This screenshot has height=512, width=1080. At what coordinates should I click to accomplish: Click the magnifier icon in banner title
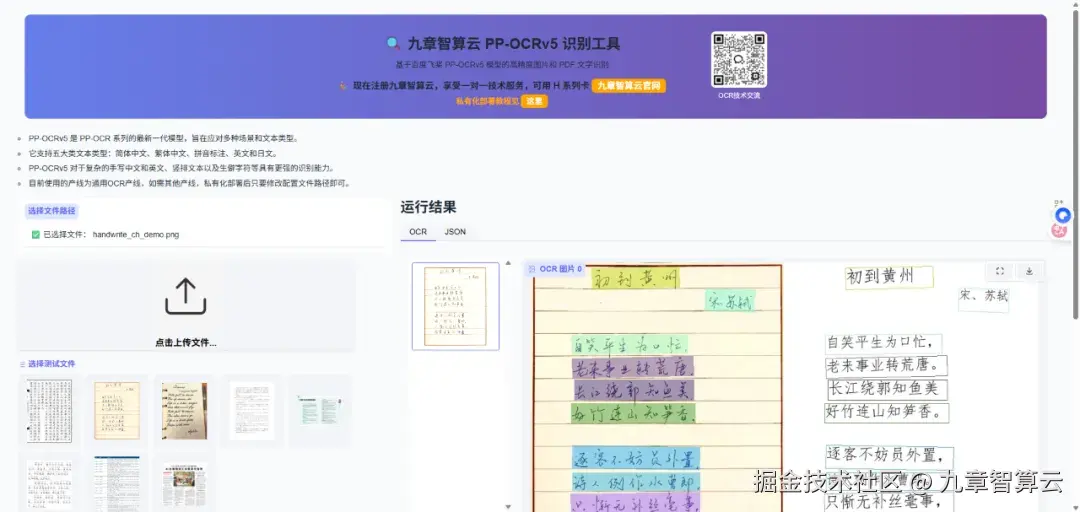point(393,43)
